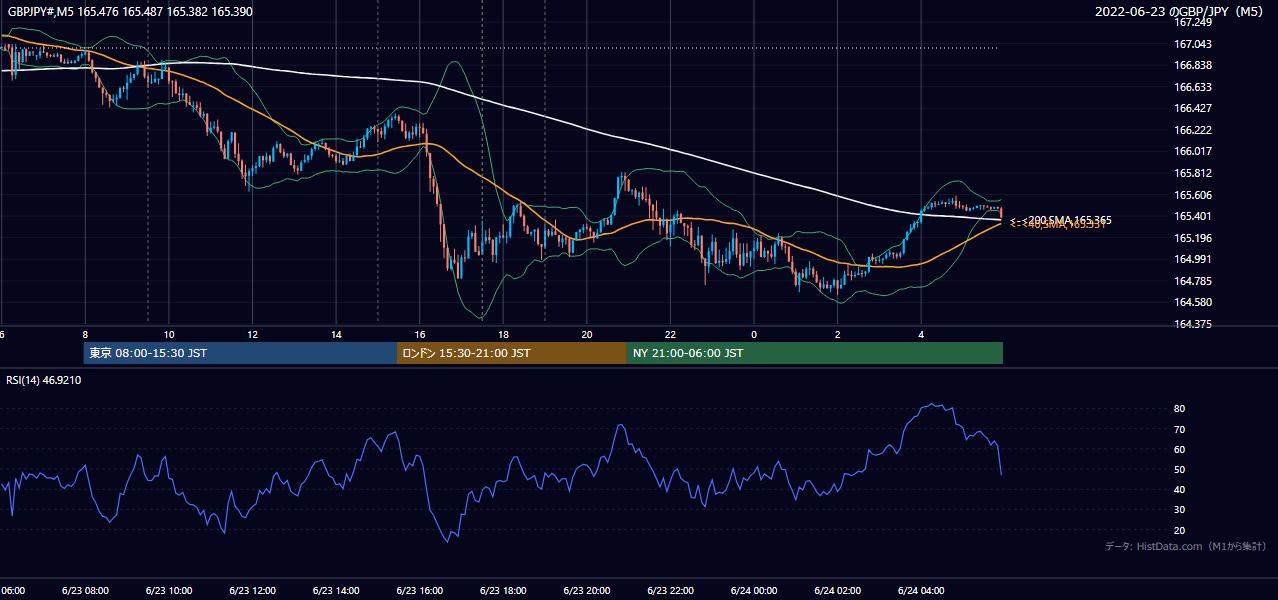Image resolution: width=1278 pixels, height=600 pixels.
Task: Click the 6/23 20:00 time axis label
Action: (586, 590)
